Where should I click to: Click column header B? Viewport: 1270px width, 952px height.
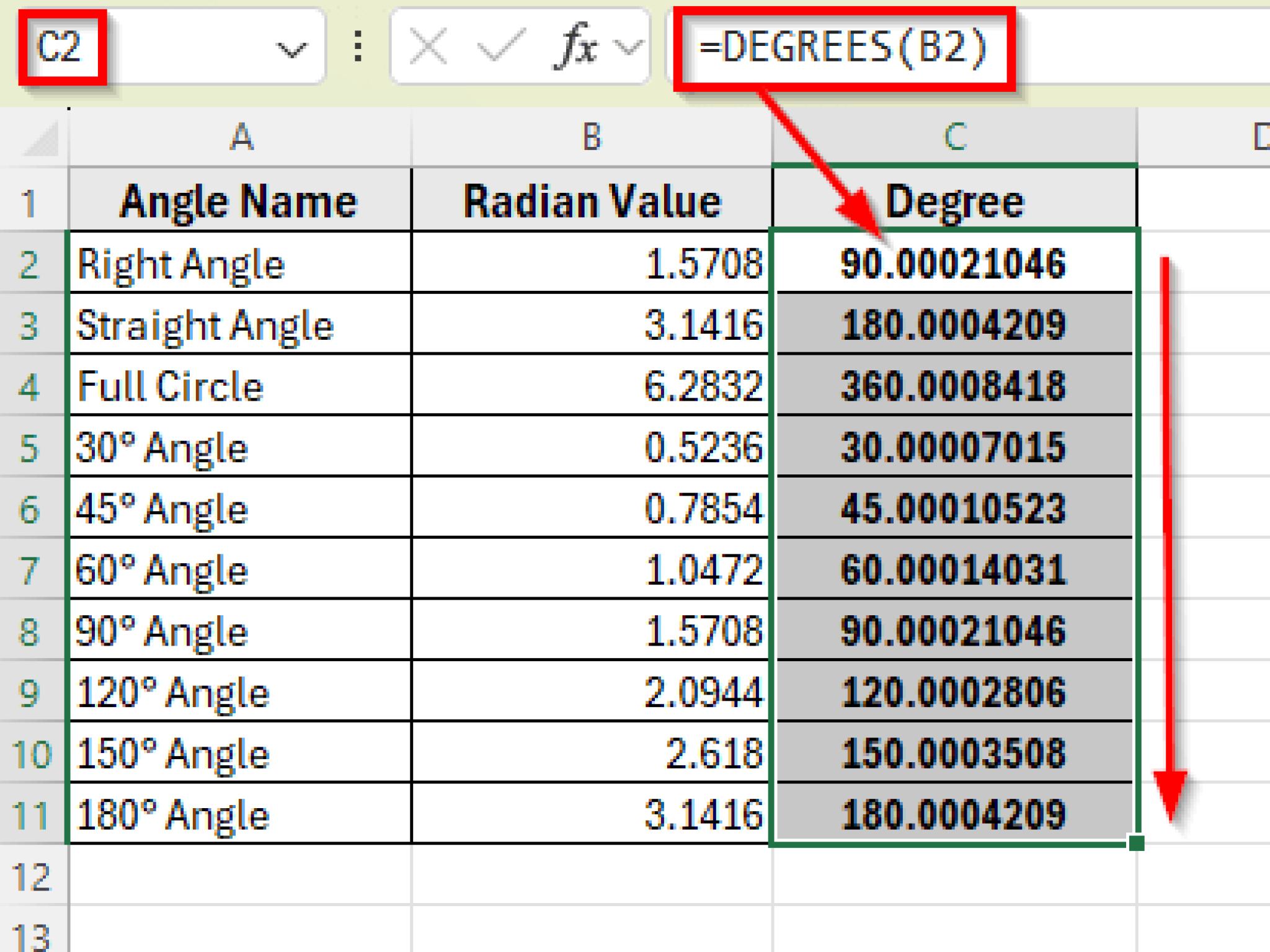(x=589, y=138)
